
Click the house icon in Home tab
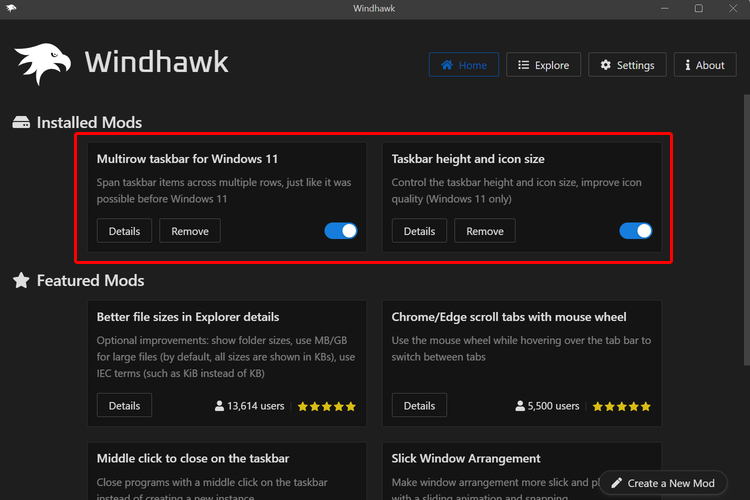tap(447, 65)
